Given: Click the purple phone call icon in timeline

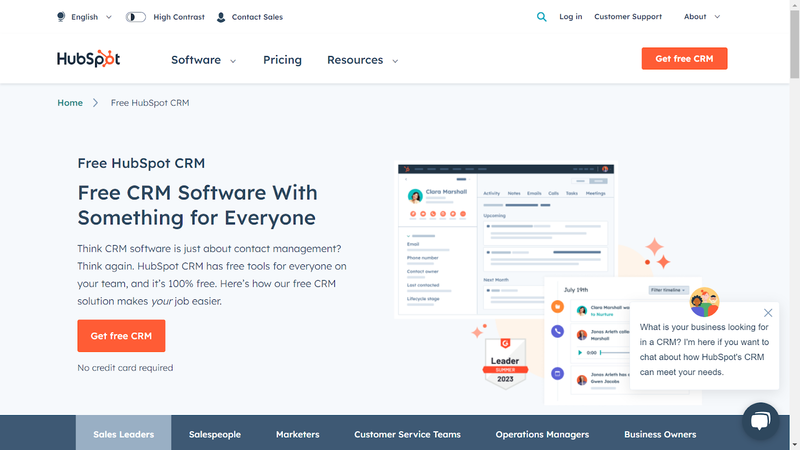Looking at the screenshot, I should (x=557, y=332).
